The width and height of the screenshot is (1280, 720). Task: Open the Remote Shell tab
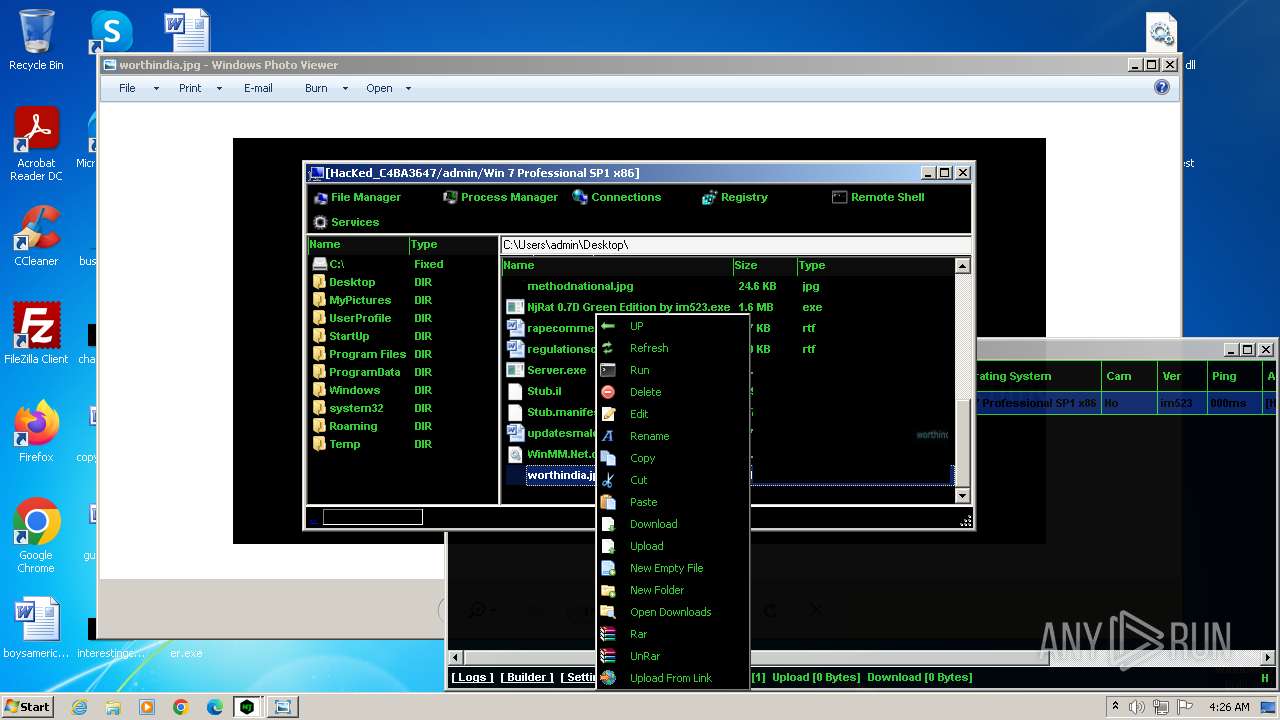coord(878,197)
